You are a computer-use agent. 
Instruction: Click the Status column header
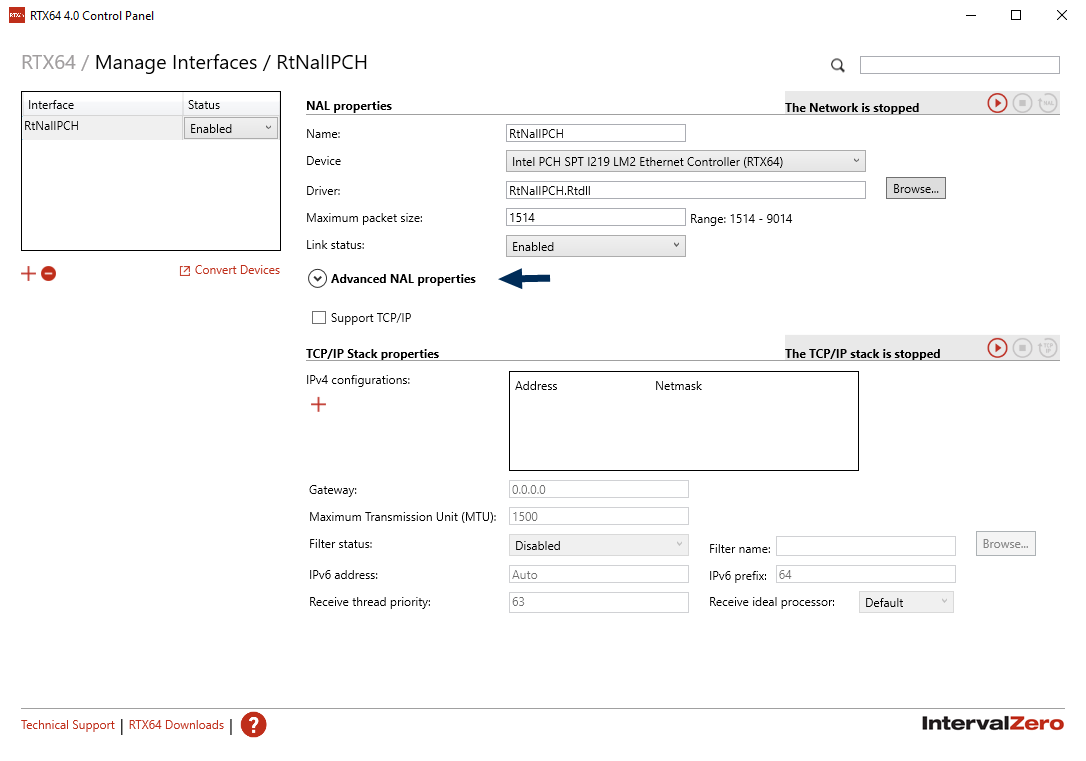pyautogui.click(x=231, y=105)
